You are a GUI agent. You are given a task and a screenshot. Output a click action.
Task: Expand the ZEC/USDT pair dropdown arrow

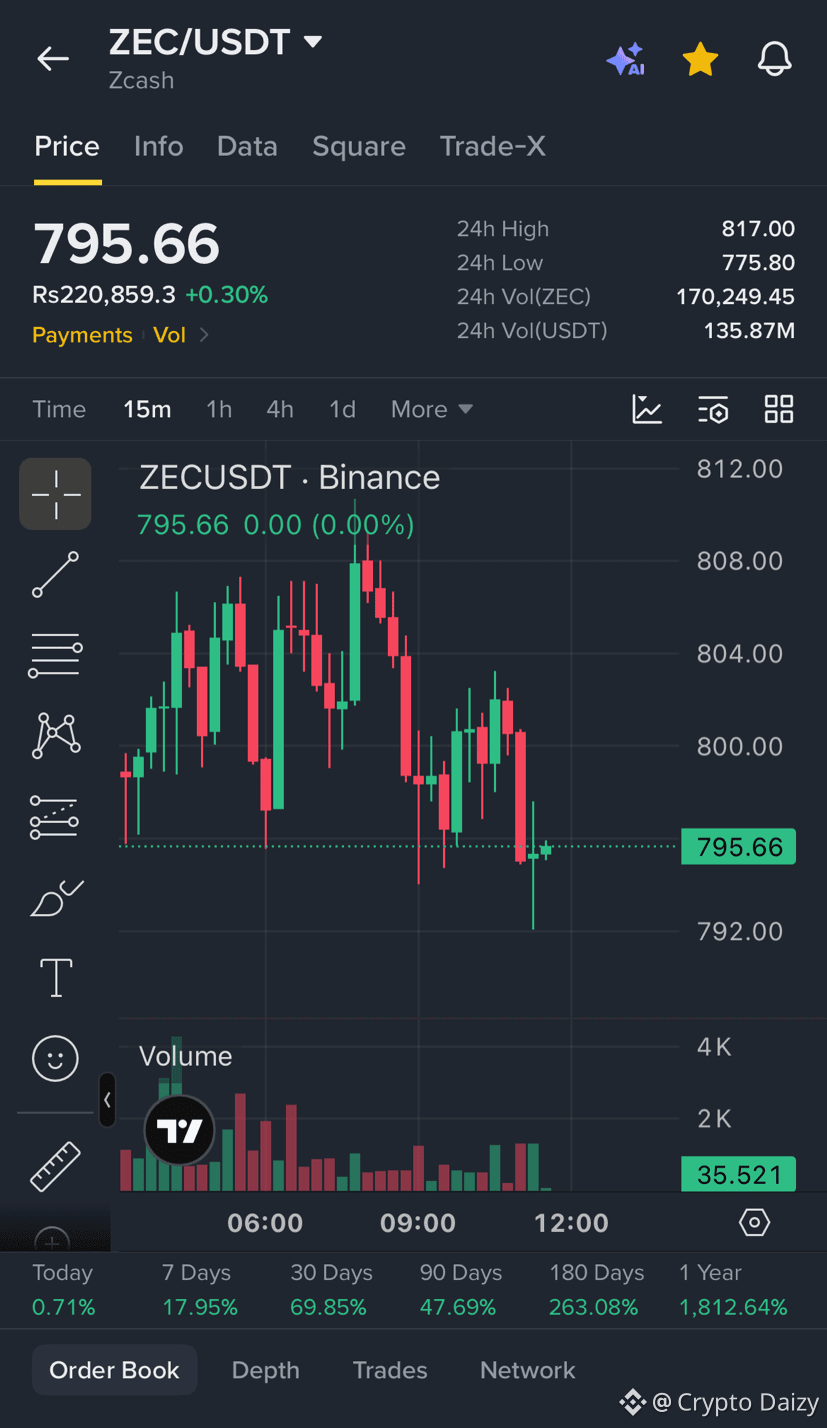tap(312, 42)
